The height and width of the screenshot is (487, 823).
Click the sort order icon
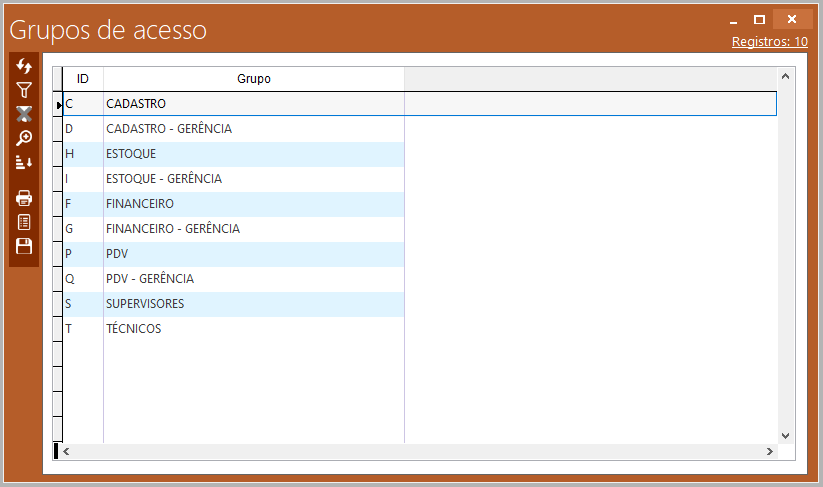coord(24,162)
